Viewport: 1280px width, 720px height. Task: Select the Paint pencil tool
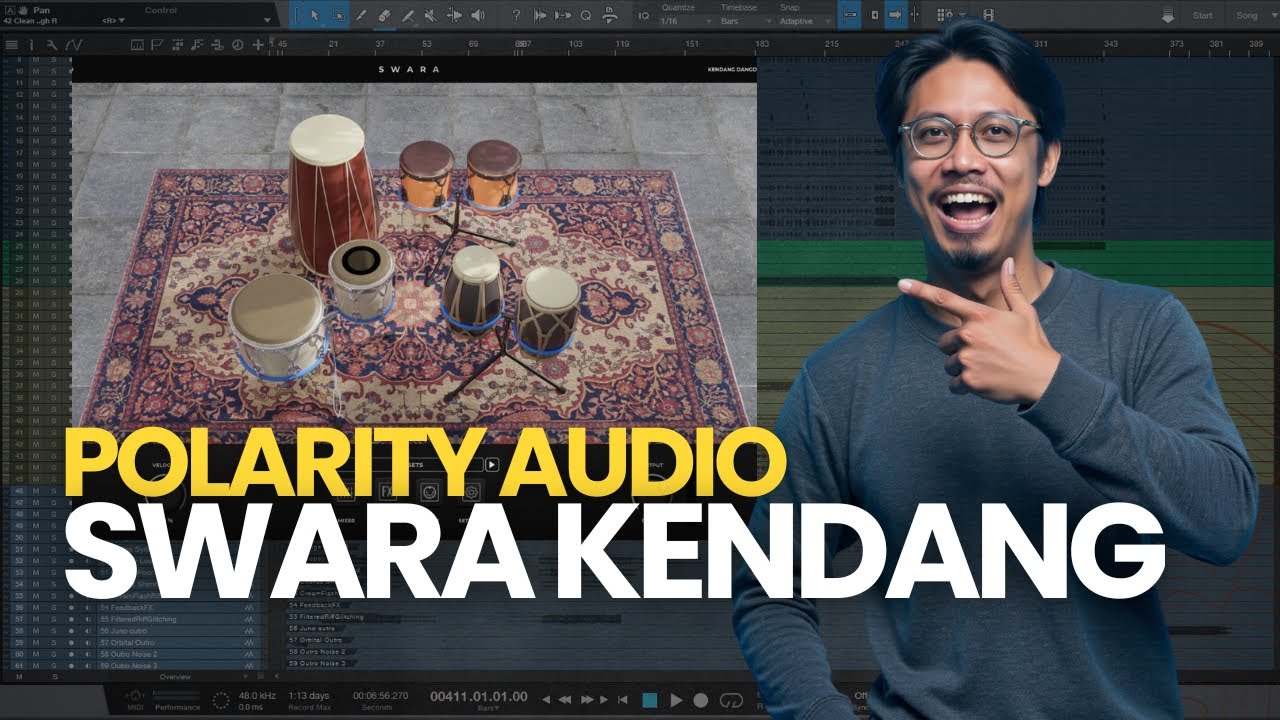[x=362, y=15]
